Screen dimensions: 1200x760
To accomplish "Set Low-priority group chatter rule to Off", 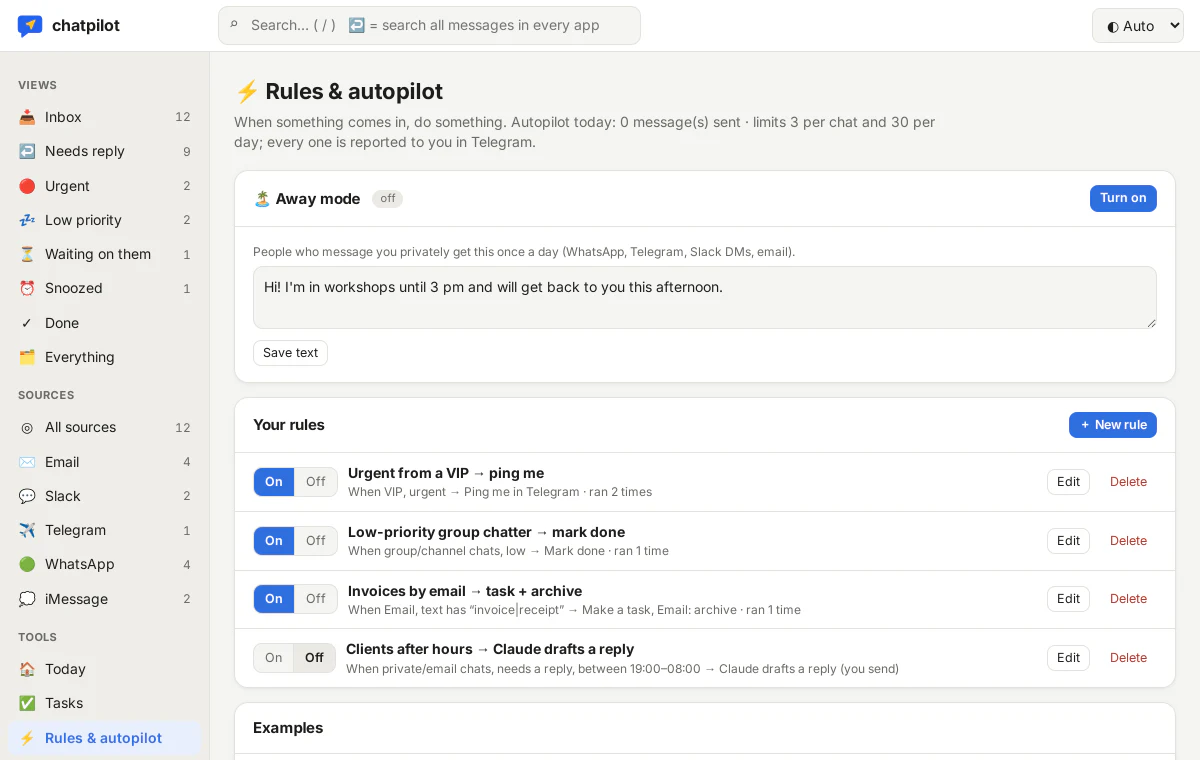I will [316, 541].
